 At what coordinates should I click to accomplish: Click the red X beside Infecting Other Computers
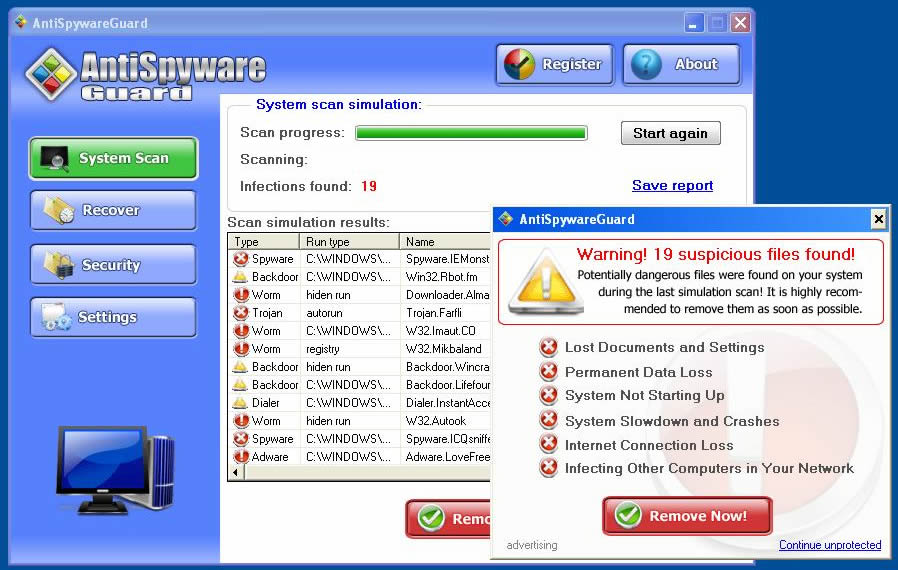coord(549,468)
